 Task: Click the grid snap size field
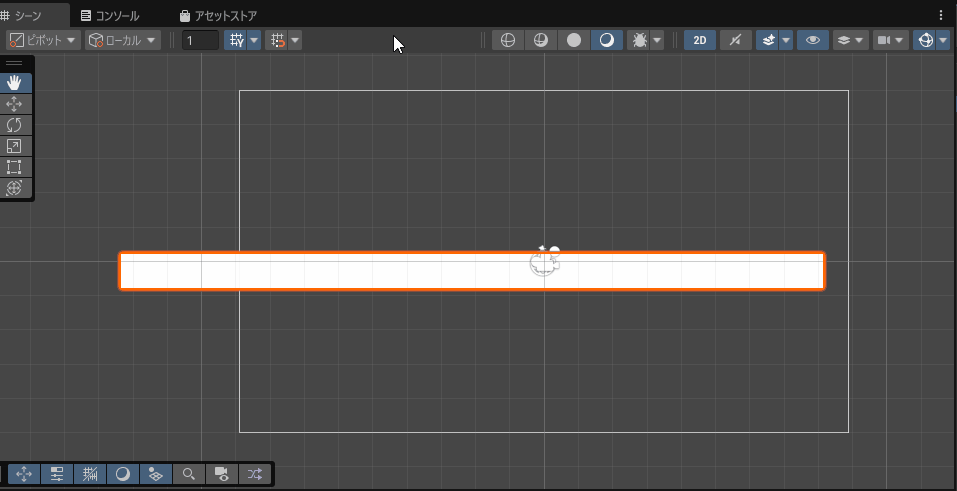(x=201, y=40)
